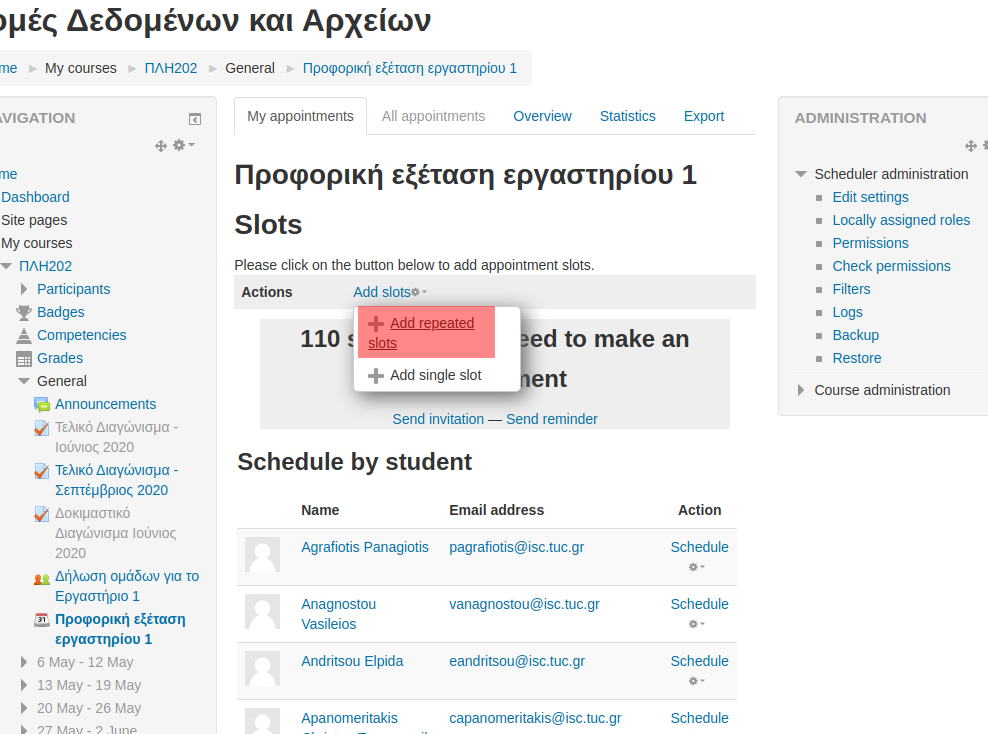This screenshot has width=988, height=734.
Task: Collapse the Scheduler administration section
Action: tap(801, 174)
